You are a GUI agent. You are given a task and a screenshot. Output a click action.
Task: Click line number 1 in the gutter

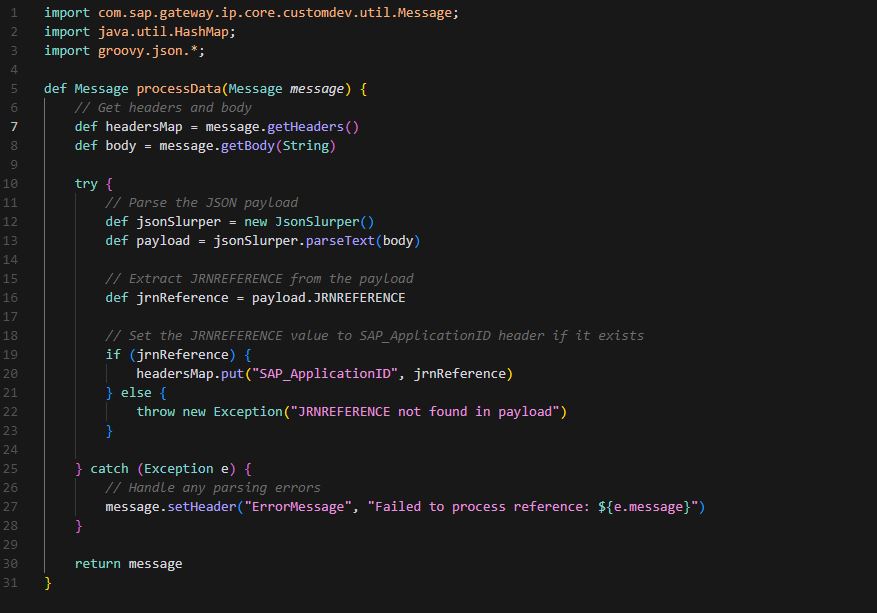[x=14, y=12]
